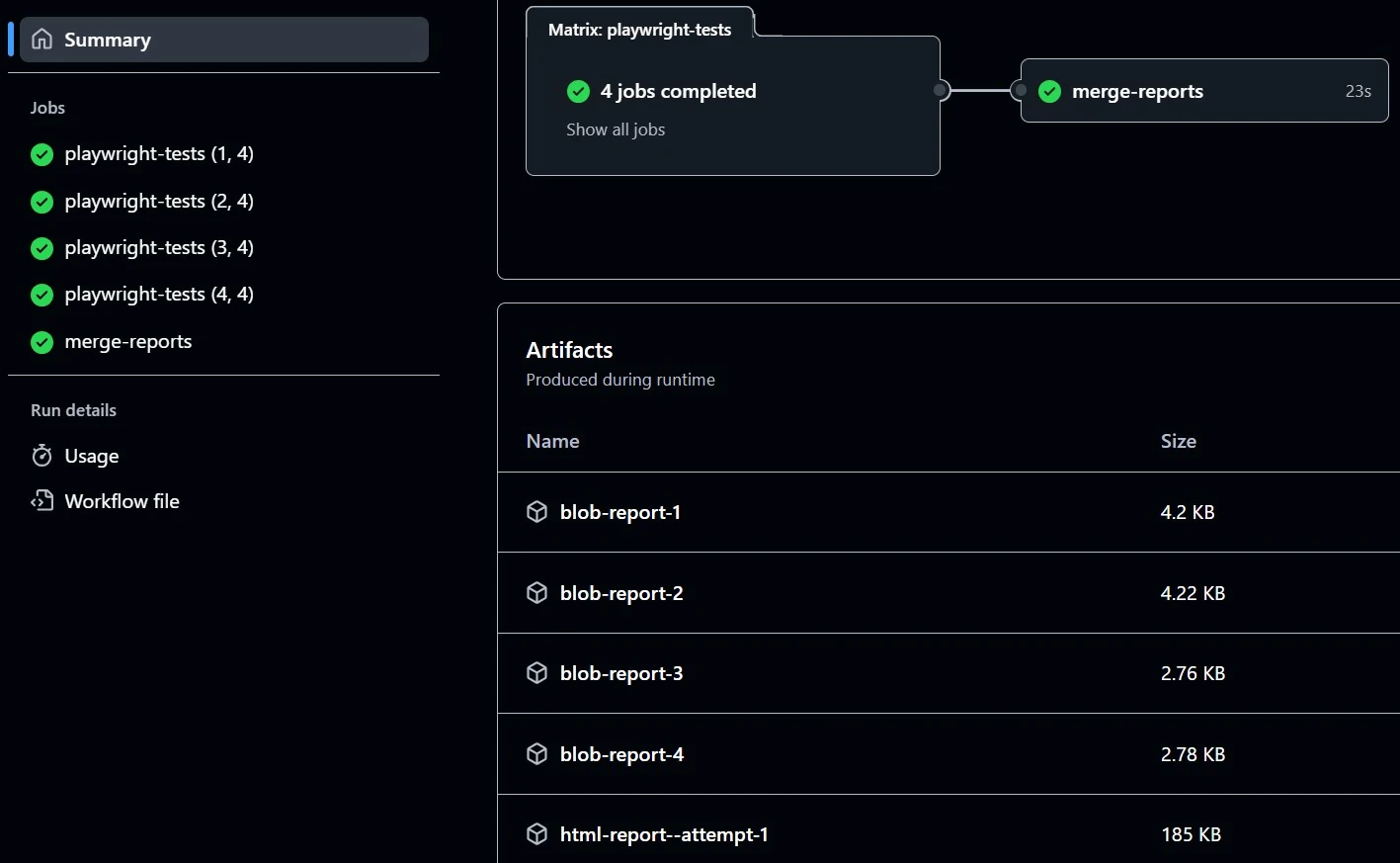Open merge-reports job in sidebar
Screen dimensions: 1400x863
pos(127,342)
